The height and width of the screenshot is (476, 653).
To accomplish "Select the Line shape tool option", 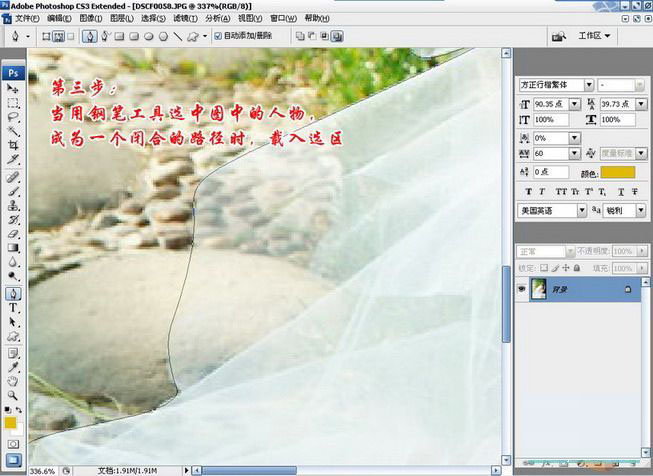I will 178,36.
